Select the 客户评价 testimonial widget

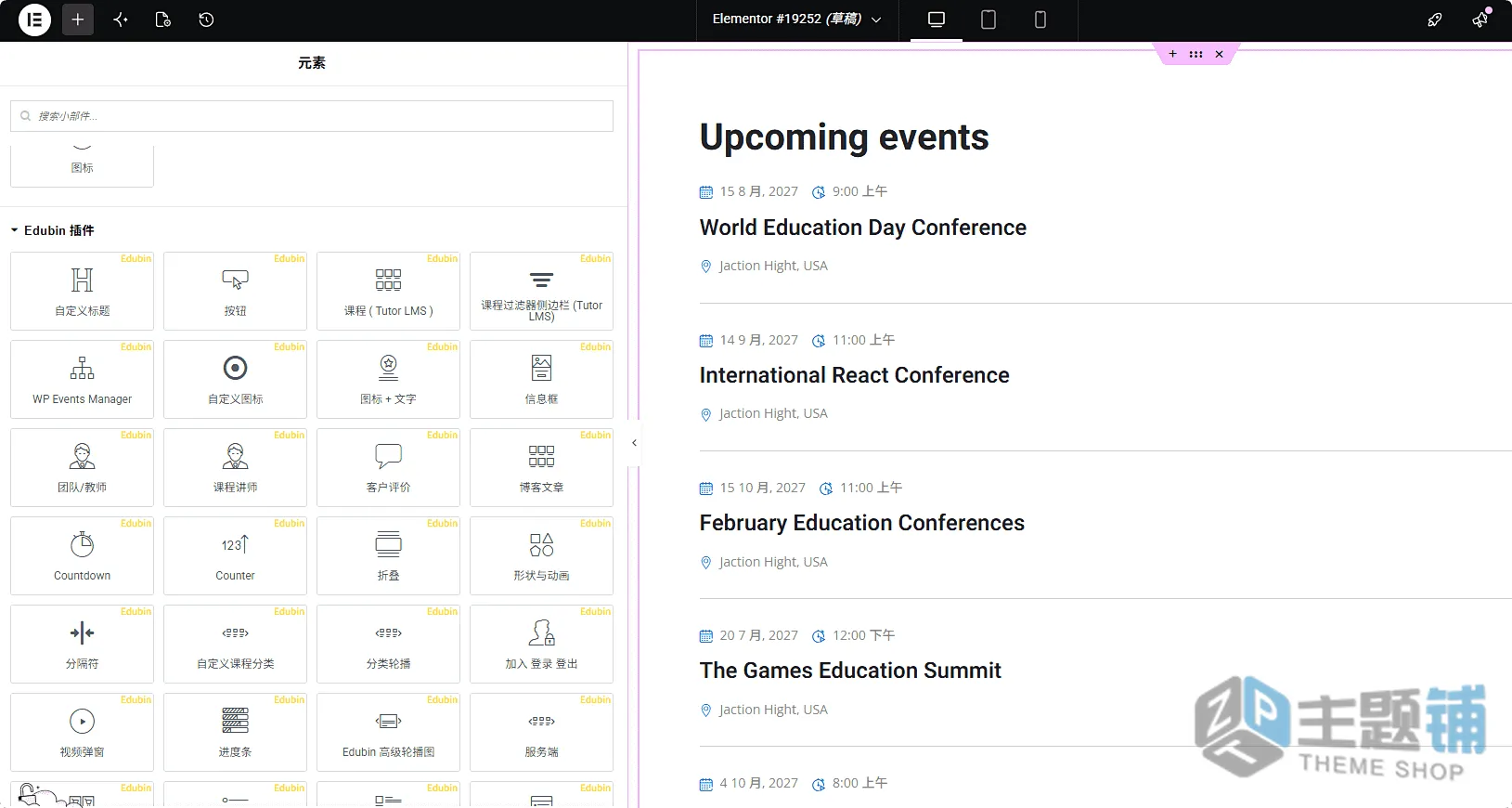pyautogui.click(x=388, y=467)
